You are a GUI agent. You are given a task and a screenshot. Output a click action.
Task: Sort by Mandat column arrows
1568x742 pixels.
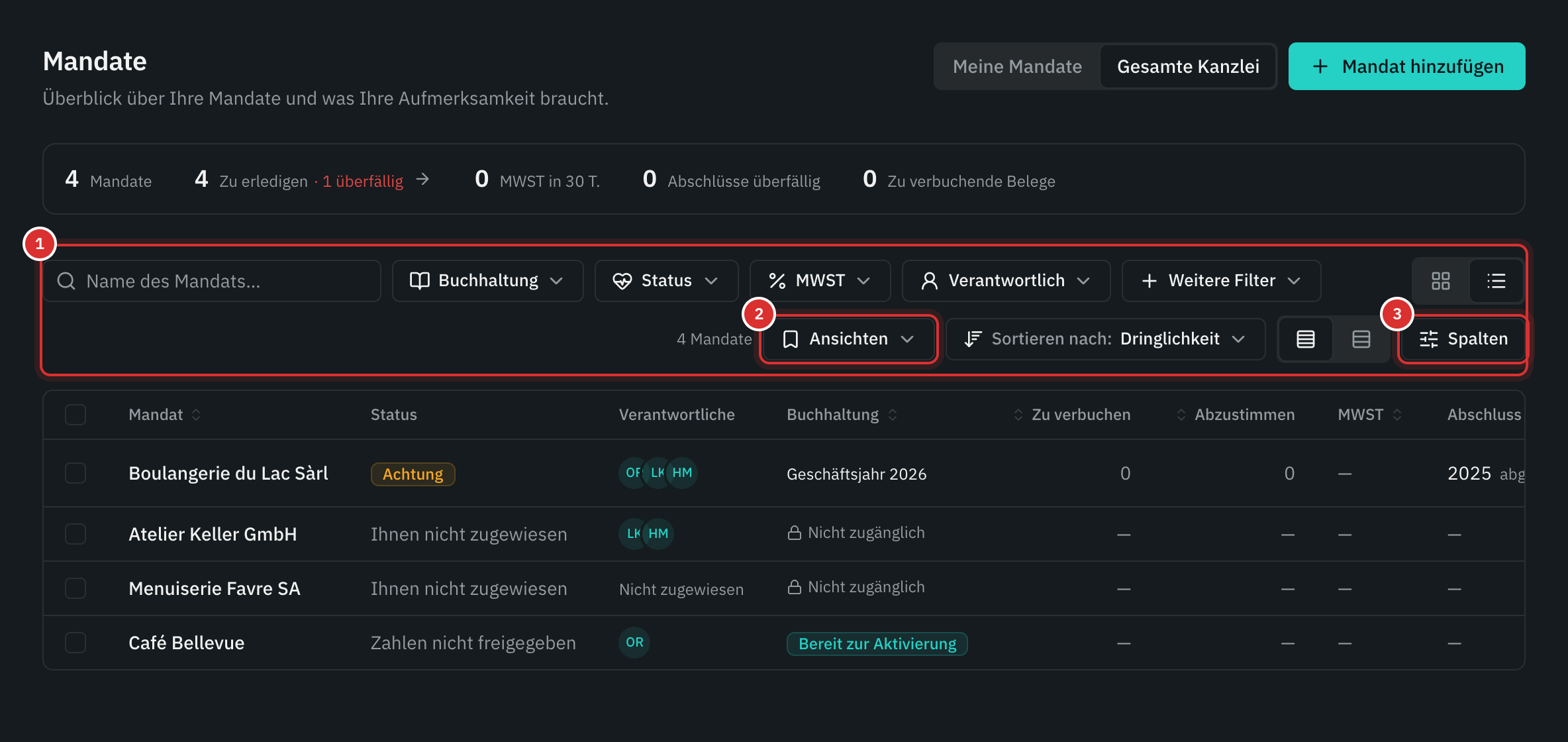click(196, 415)
